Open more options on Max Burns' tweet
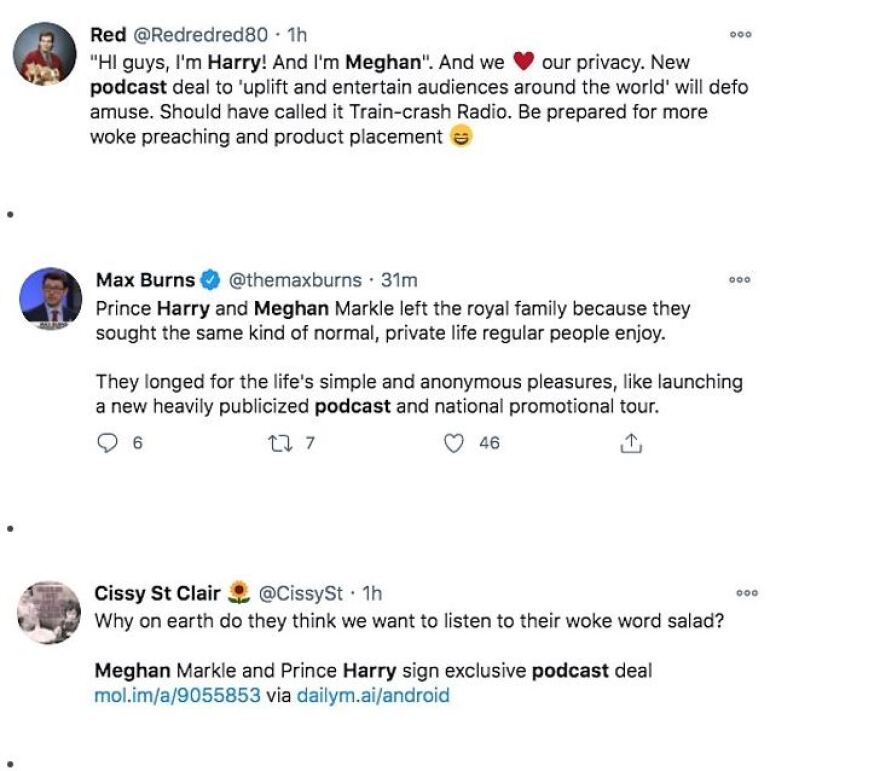 tap(741, 280)
